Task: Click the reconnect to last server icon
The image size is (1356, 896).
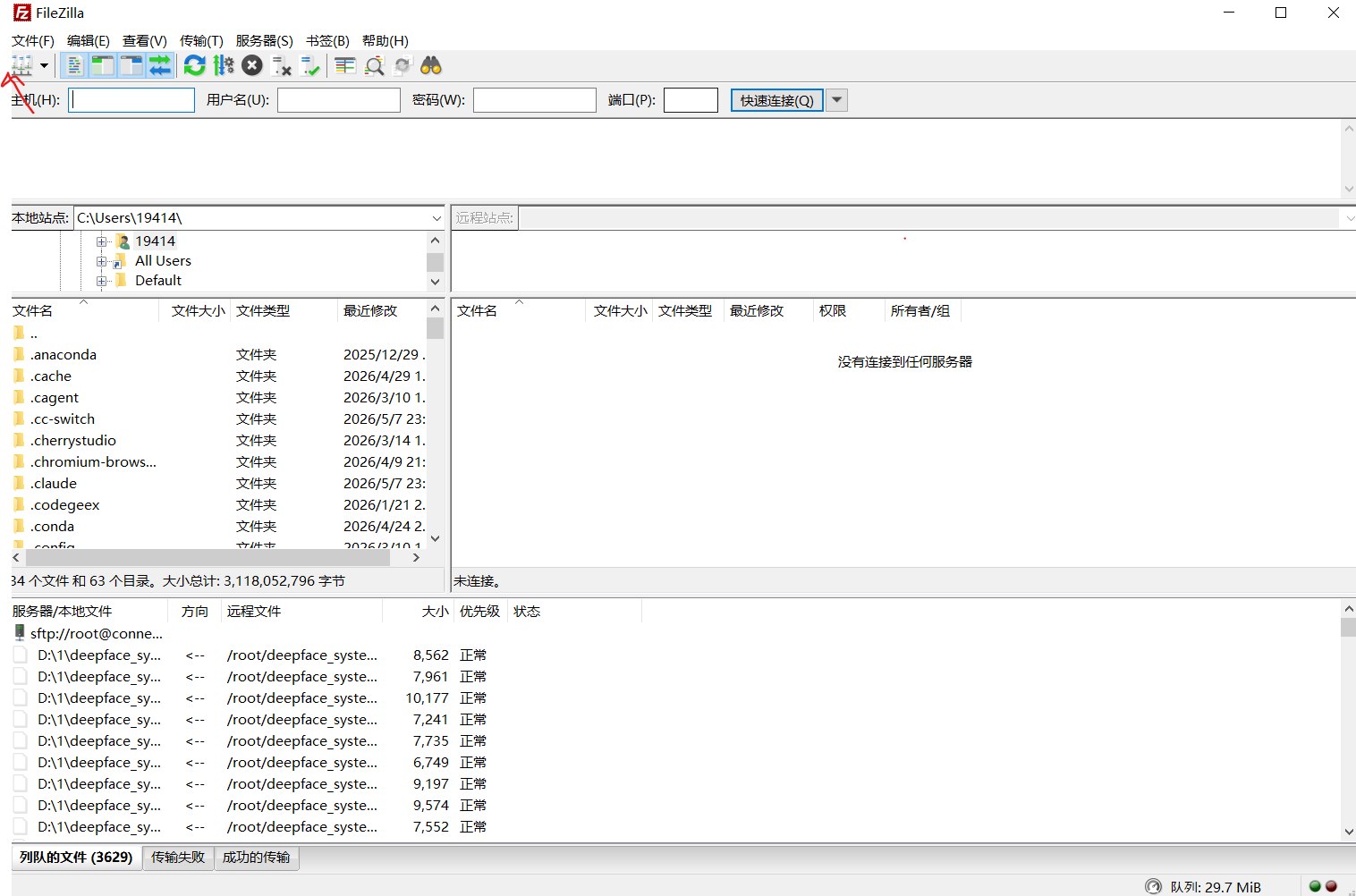Action: pos(310,65)
